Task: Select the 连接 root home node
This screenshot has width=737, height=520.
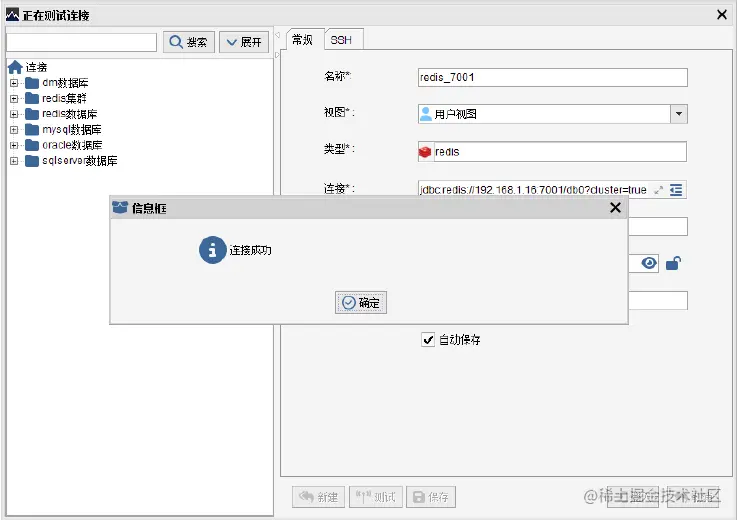Action: point(28,67)
